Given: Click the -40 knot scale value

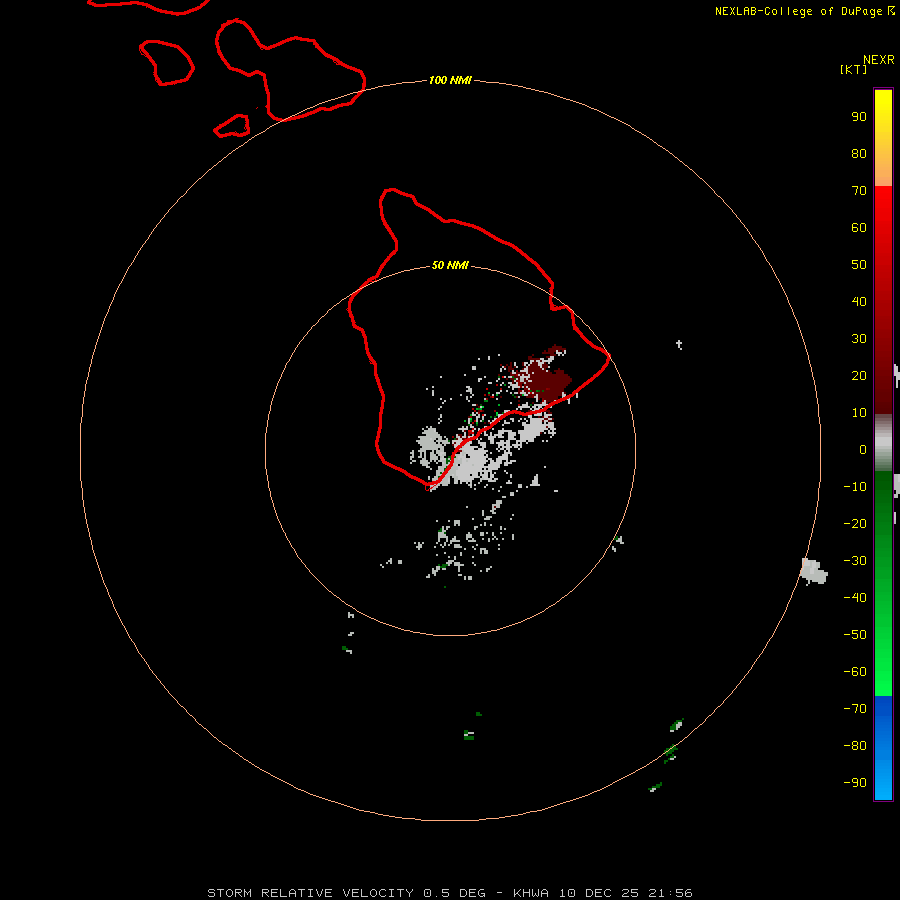Looking at the screenshot, I should pos(855,598).
